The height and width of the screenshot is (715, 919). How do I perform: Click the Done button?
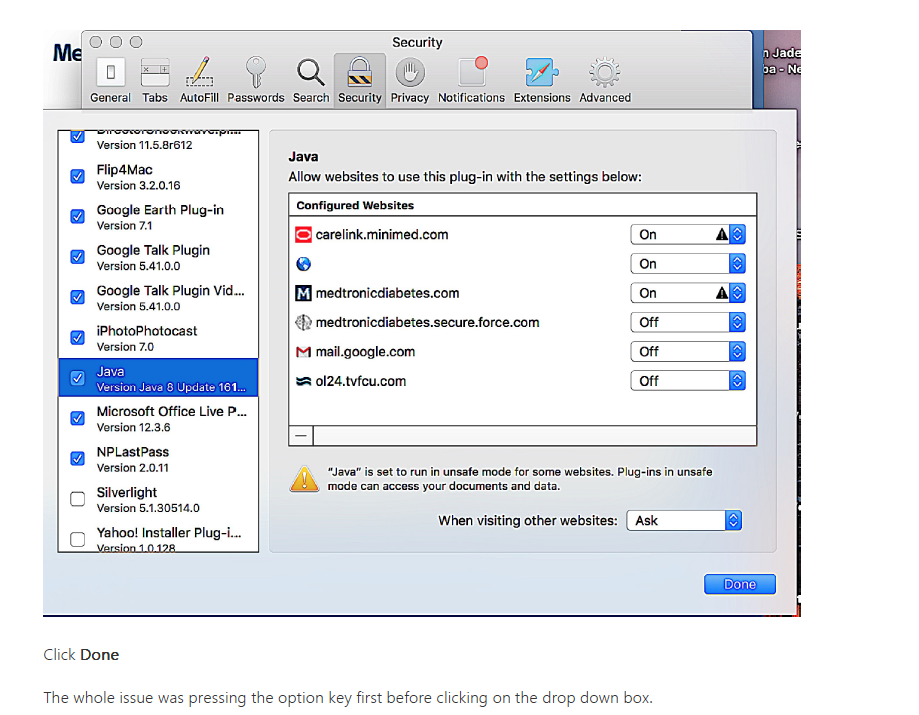coord(740,584)
